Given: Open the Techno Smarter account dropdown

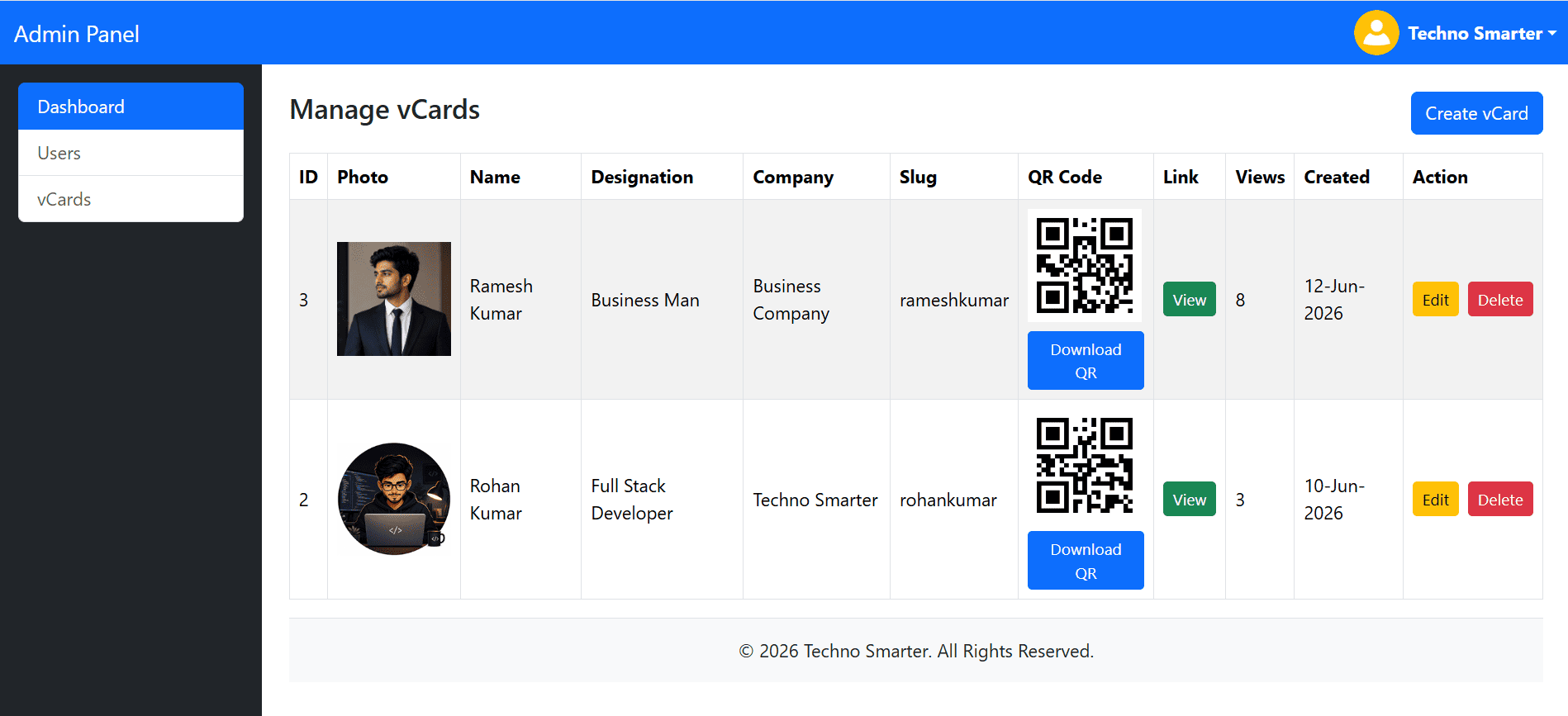Looking at the screenshot, I should point(1482,34).
